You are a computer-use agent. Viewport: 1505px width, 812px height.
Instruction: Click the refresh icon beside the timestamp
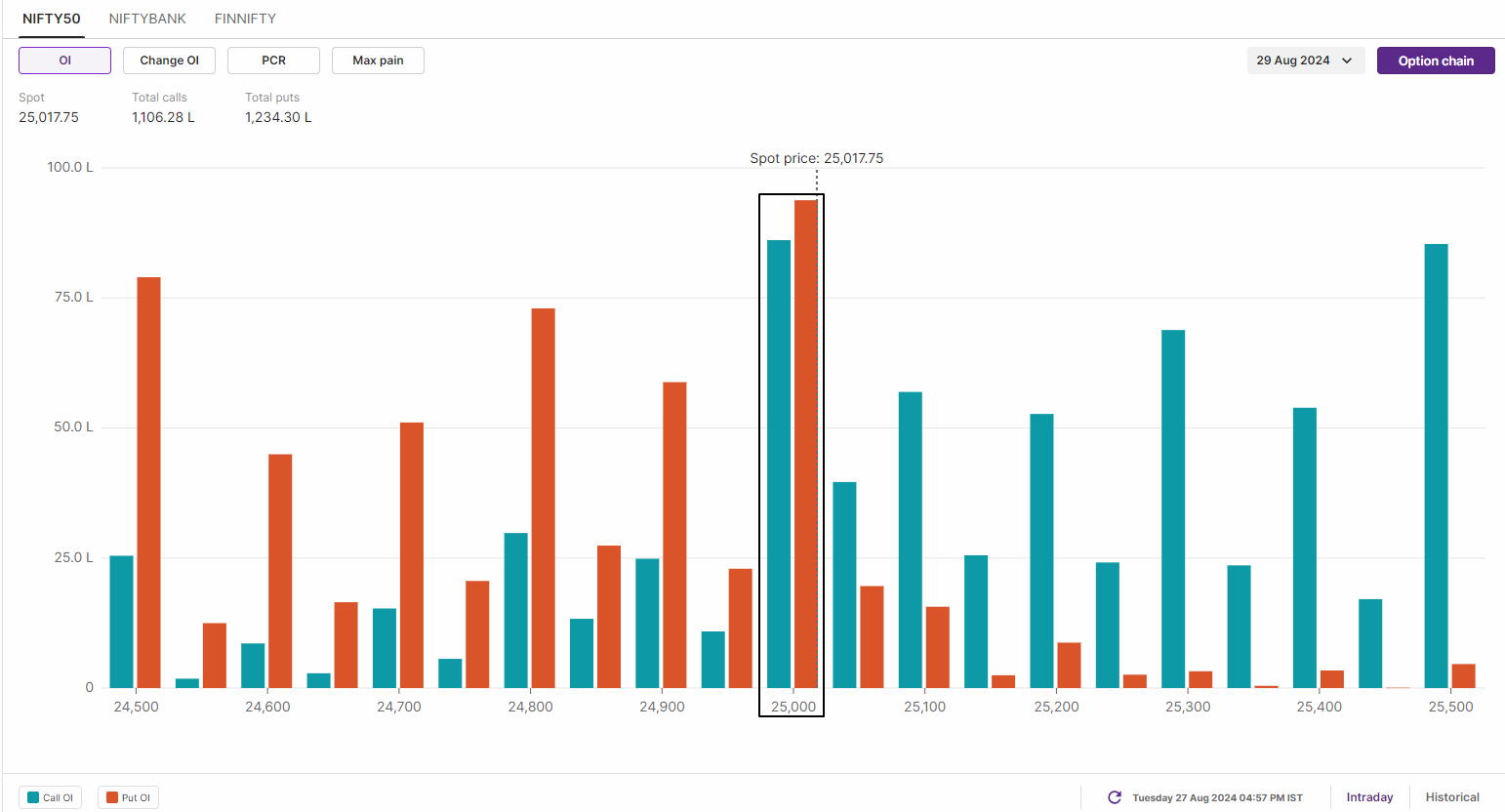pos(1115,797)
